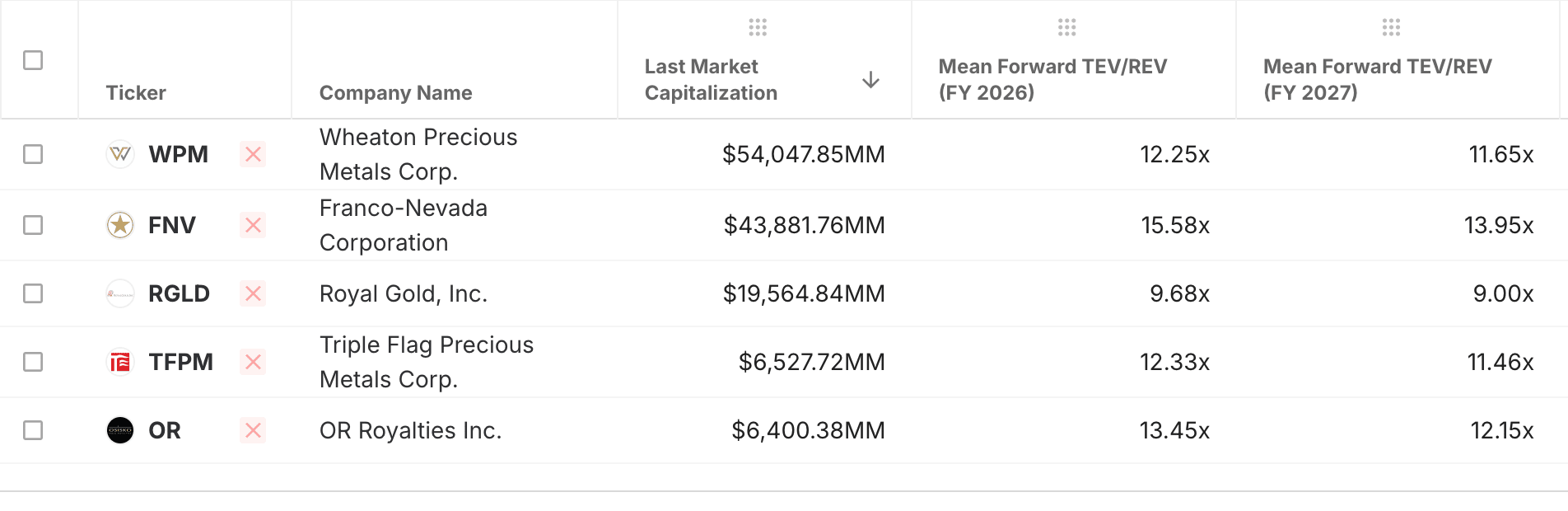Click the Franco-Nevada Corporation company name
The width and height of the screenshot is (1568, 511).
403,225
